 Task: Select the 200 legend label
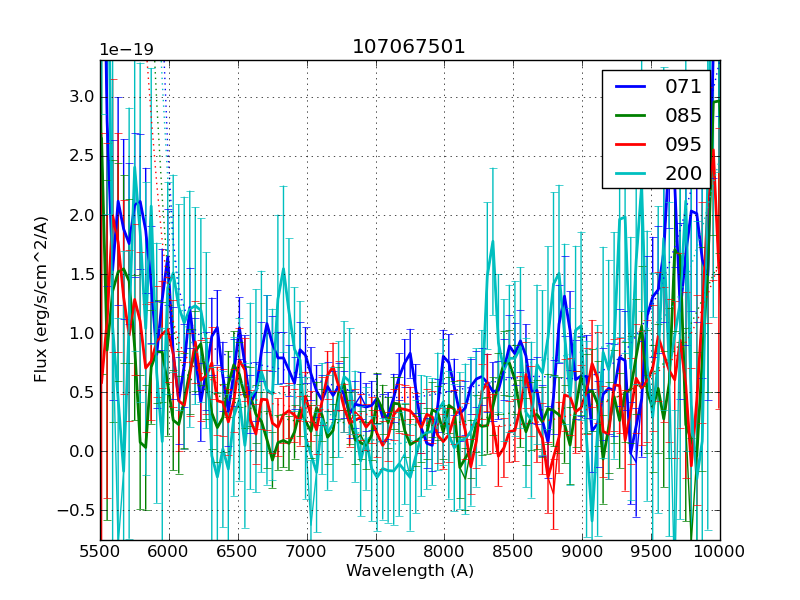(683, 173)
